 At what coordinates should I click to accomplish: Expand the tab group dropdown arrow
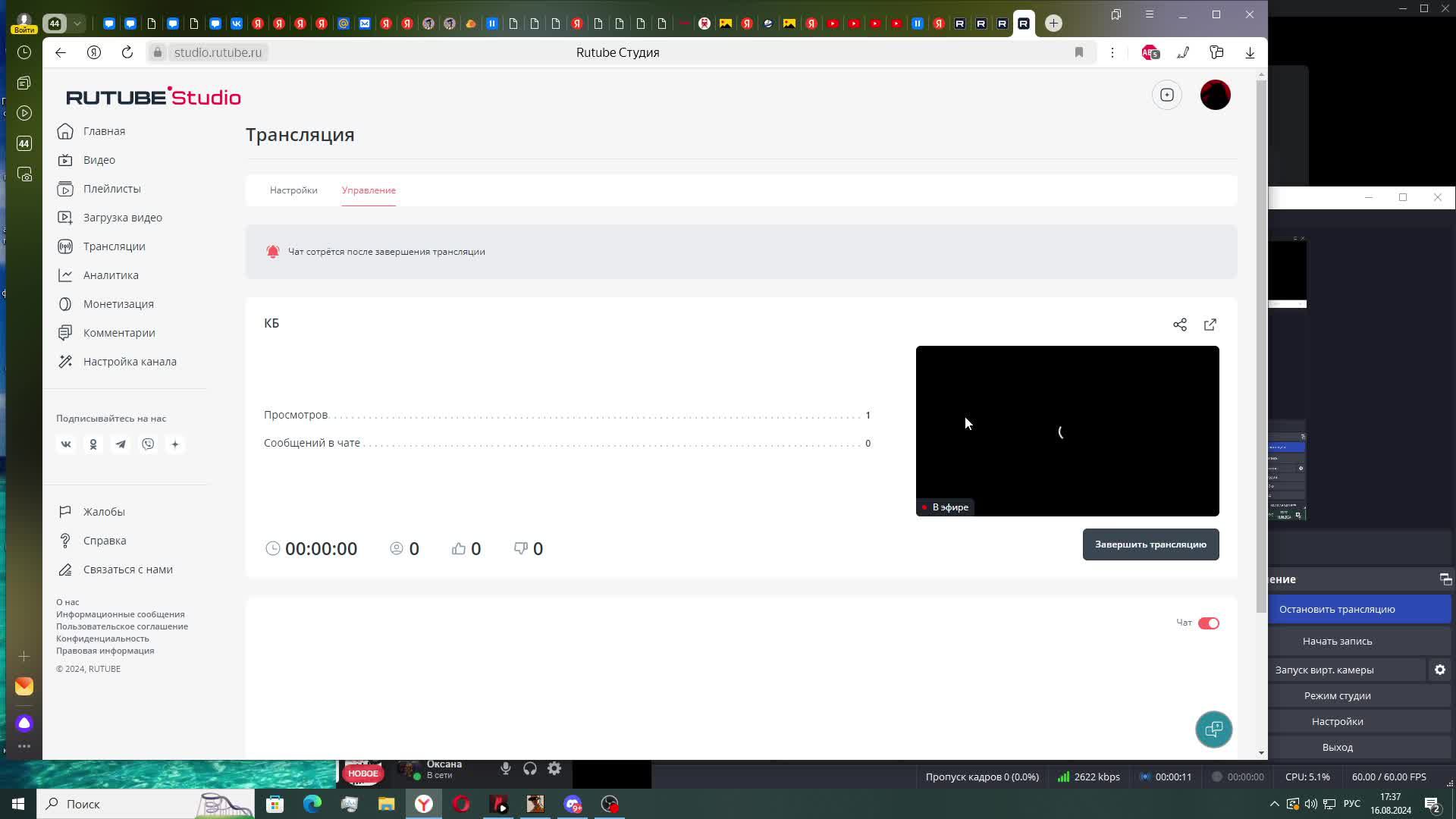tap(77, 24)
